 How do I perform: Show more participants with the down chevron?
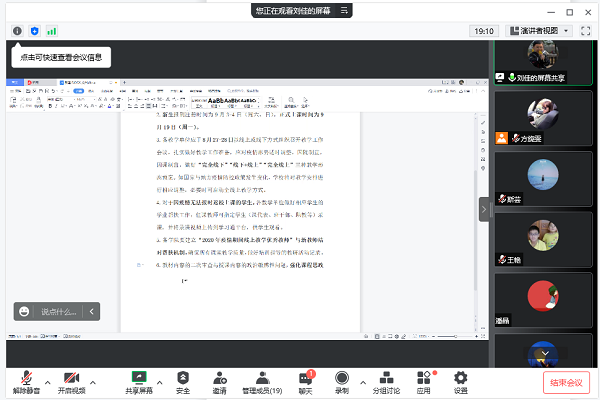(x=545, y=353)
